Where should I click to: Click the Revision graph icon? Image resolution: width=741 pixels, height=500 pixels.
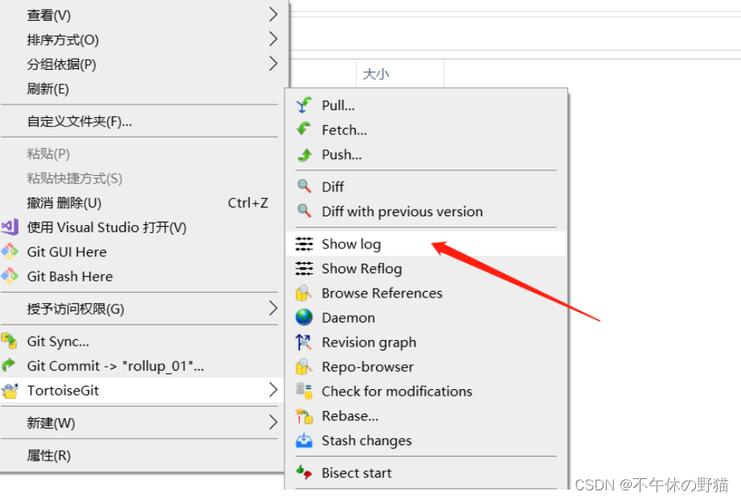point(304,342)
